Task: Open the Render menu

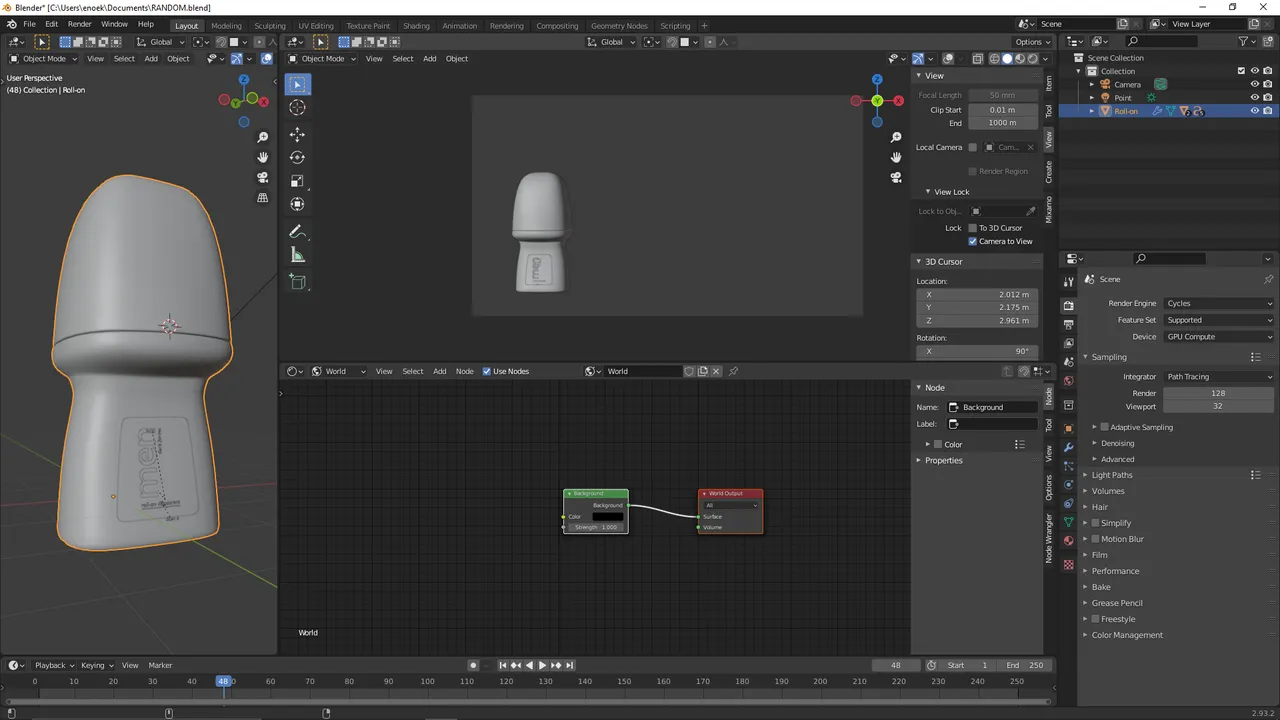Action: (80, 24)
